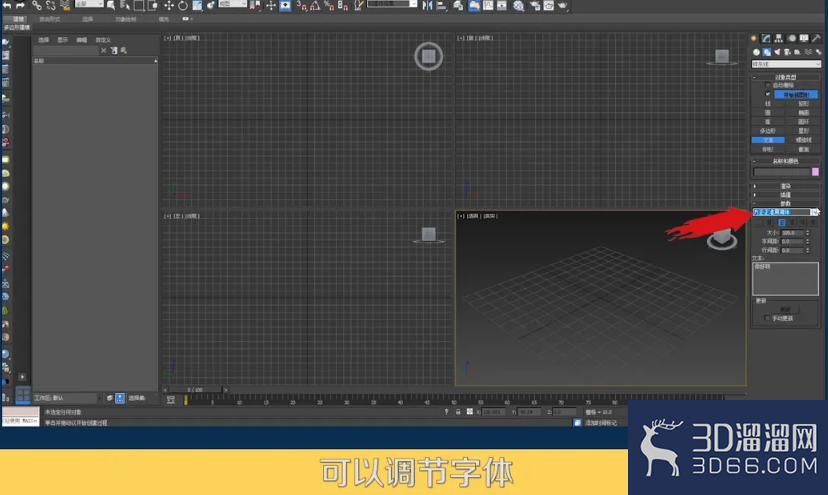The image size is (828, 495).
Task: Open scene explorer 选择 menu
Action: [43, 40]
